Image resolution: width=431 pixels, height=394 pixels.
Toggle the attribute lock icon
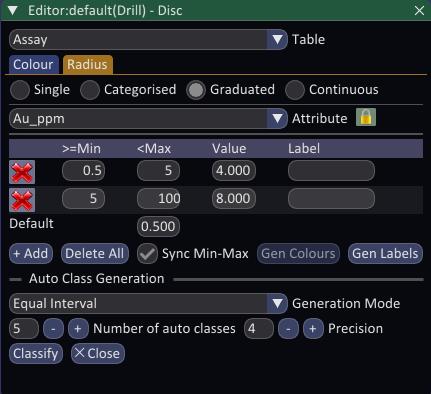(366, 117)
